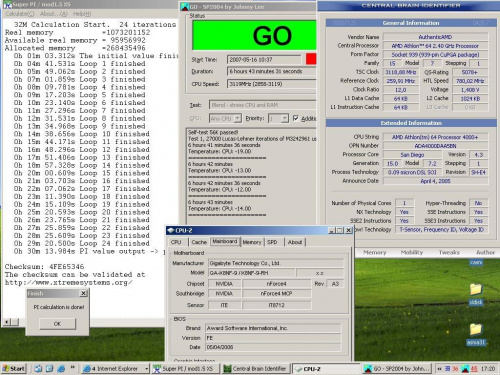Click the red 46 tray icon

click(474, 369)
